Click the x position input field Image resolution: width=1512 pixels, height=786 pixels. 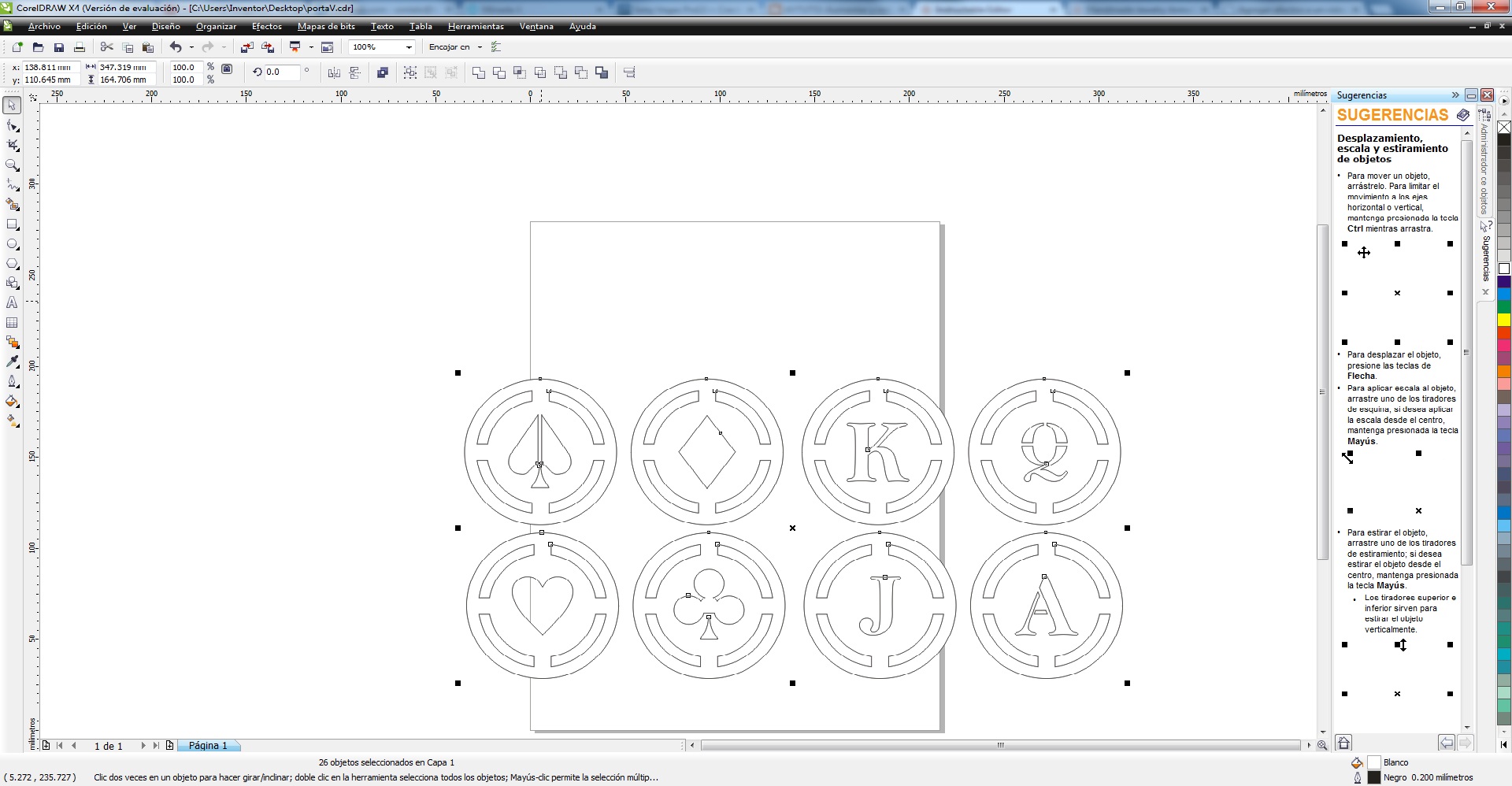point(51,67)
